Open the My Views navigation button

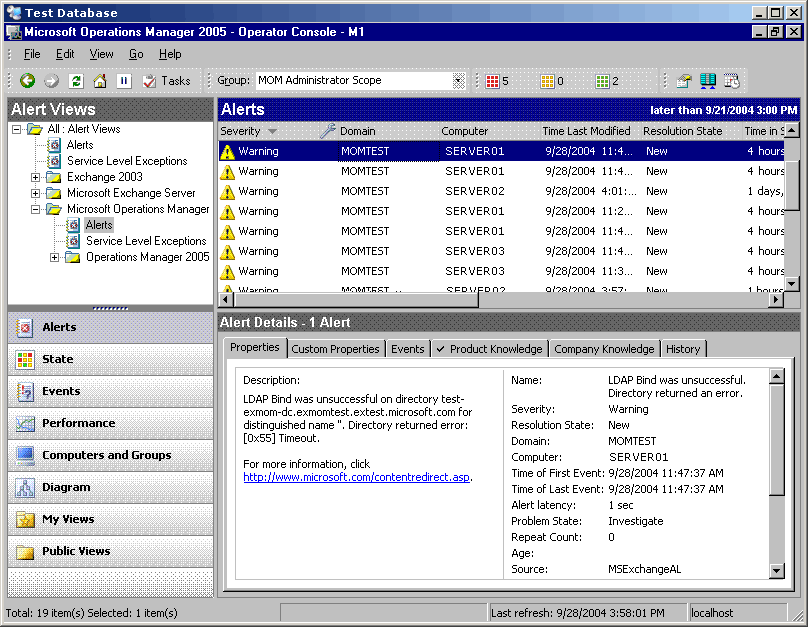click(110, 519)
